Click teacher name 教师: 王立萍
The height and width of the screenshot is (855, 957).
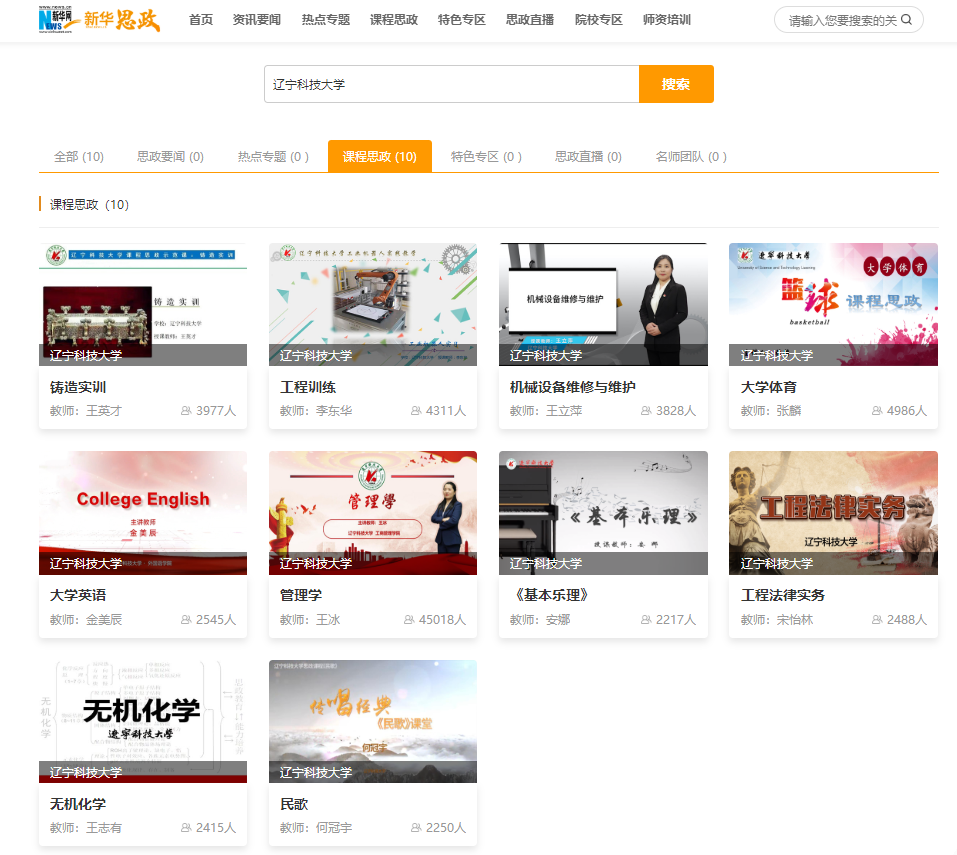pos(546,411)
